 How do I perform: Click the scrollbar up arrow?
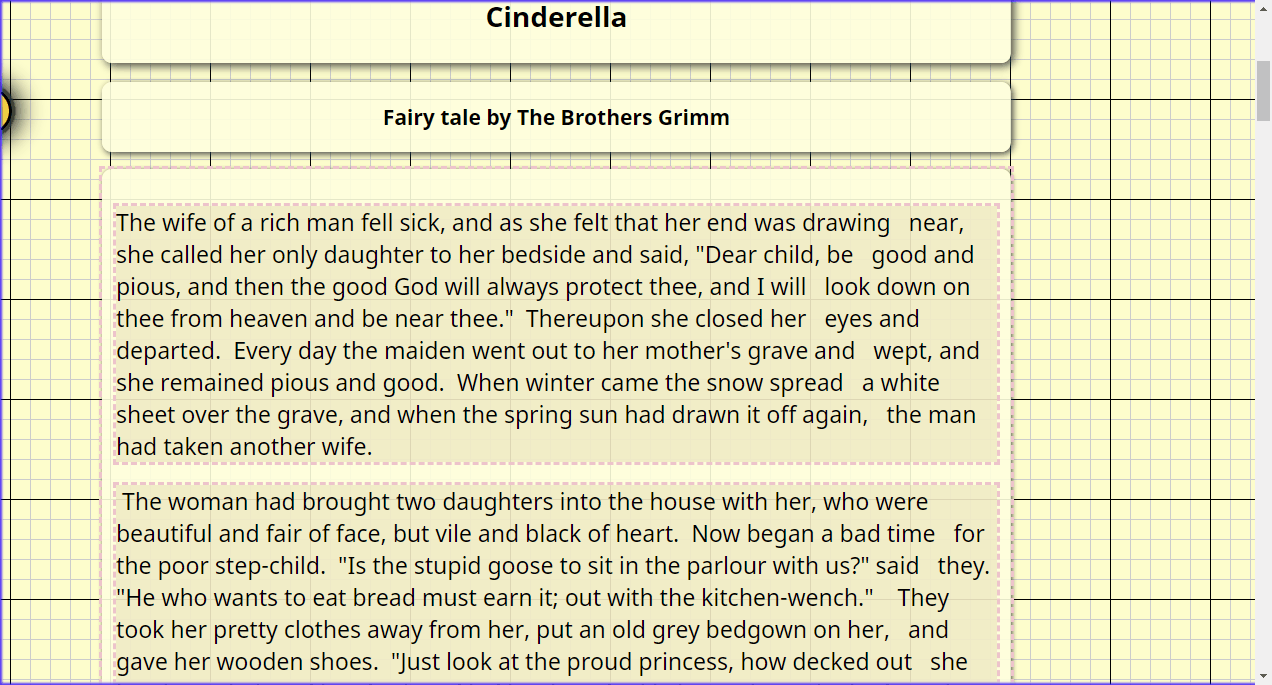pos(1263,7)
